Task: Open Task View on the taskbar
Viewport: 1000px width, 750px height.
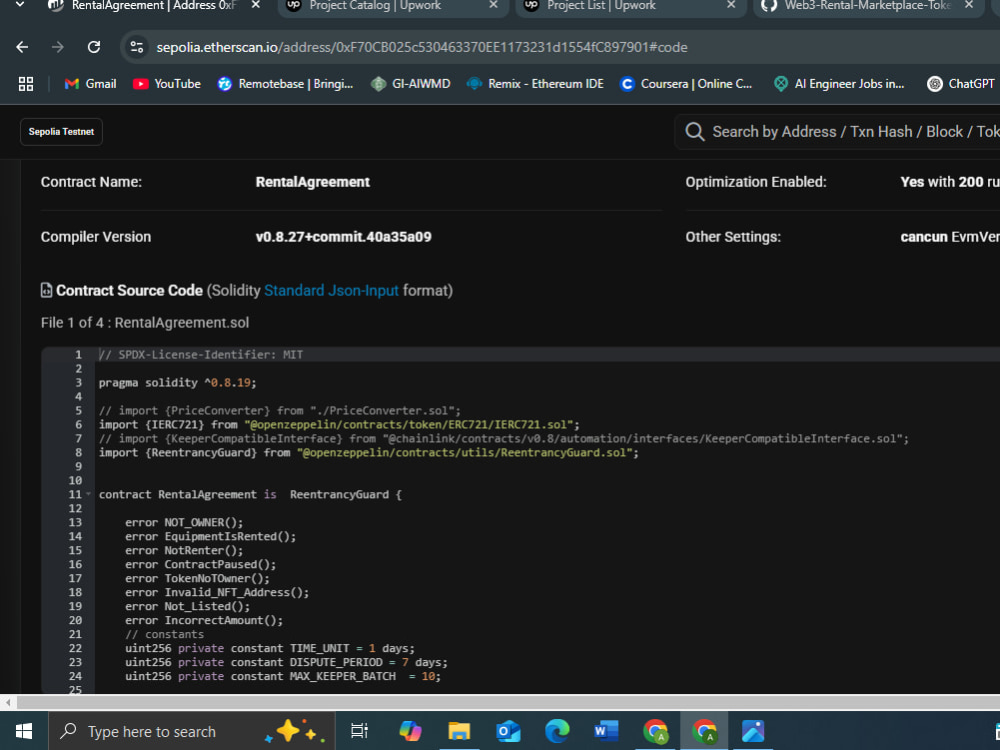Action: click(360, 731)
